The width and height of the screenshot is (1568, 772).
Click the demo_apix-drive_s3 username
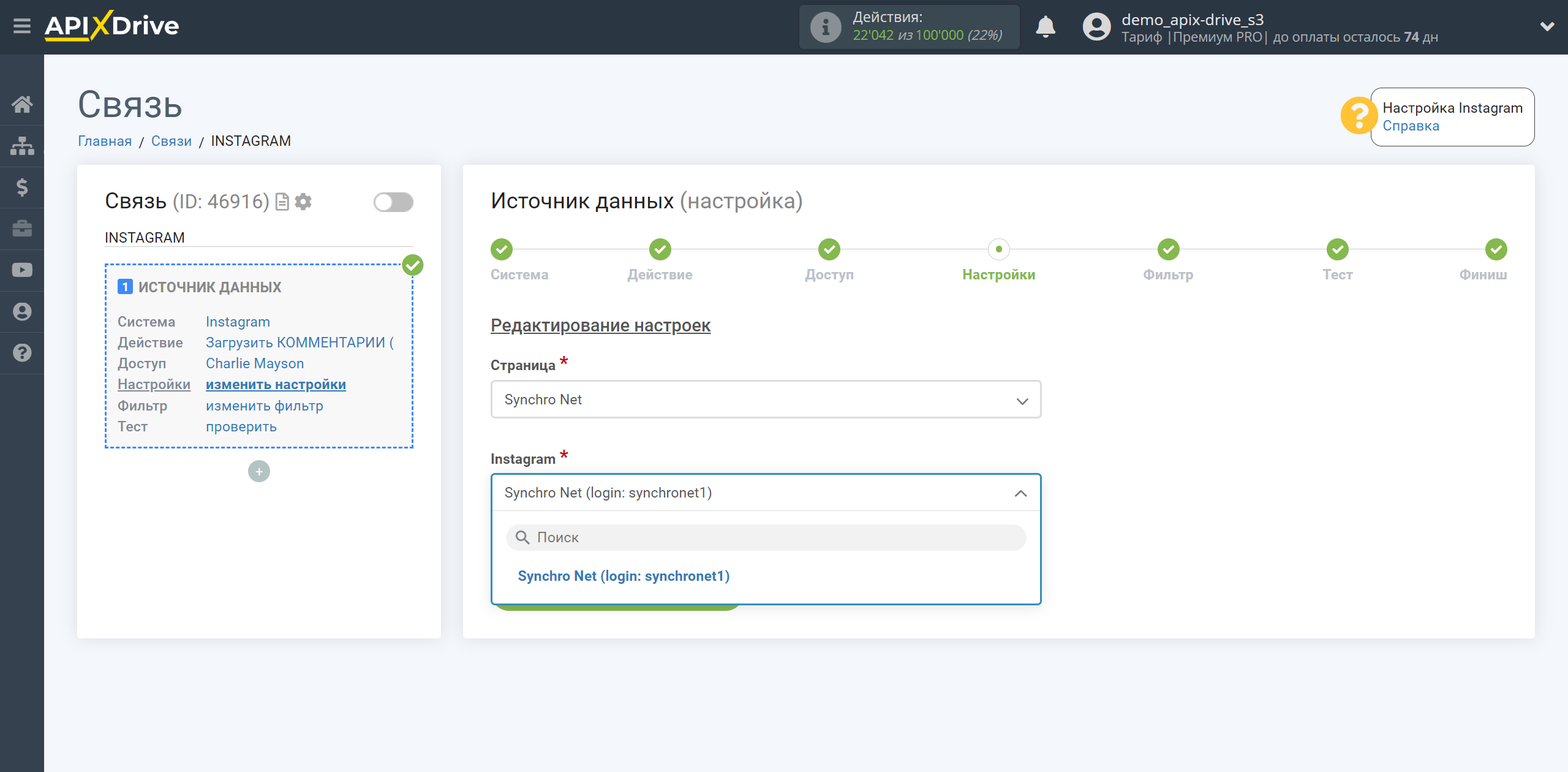[1192, 20]
